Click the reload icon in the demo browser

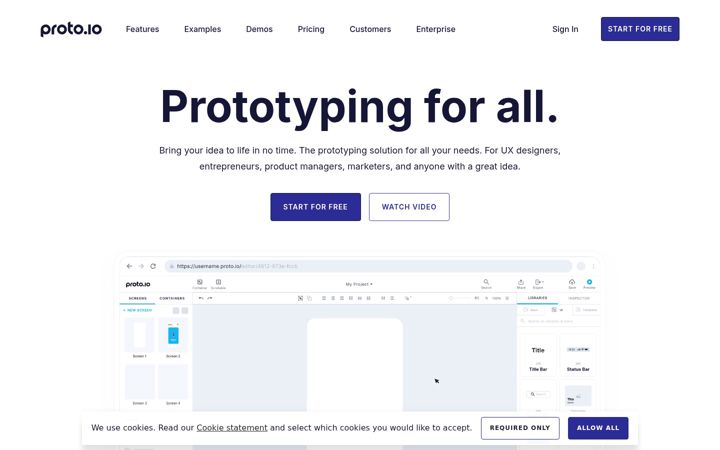point(153,266)
